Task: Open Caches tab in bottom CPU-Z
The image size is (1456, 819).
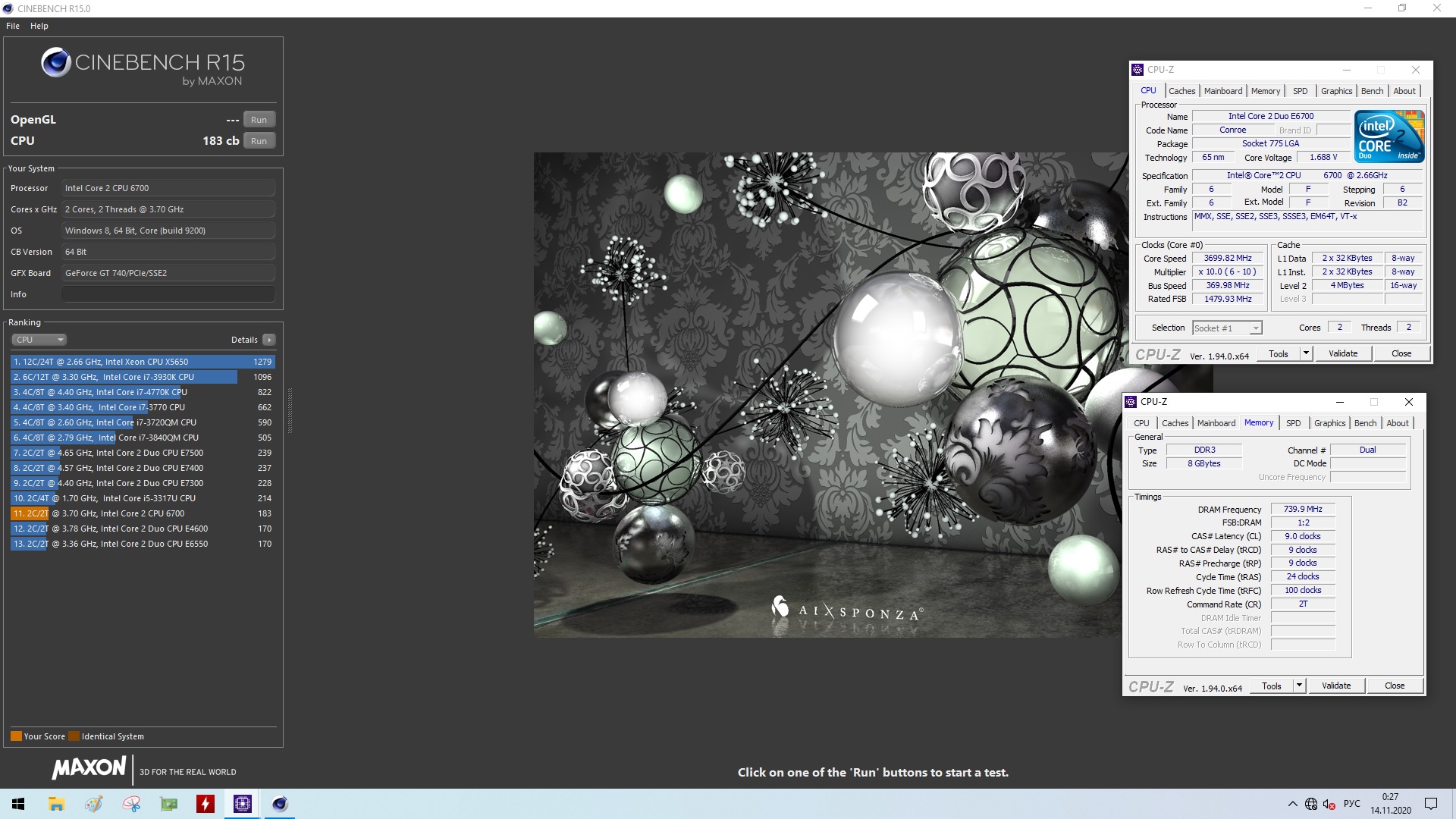Action: point(1175,423)
